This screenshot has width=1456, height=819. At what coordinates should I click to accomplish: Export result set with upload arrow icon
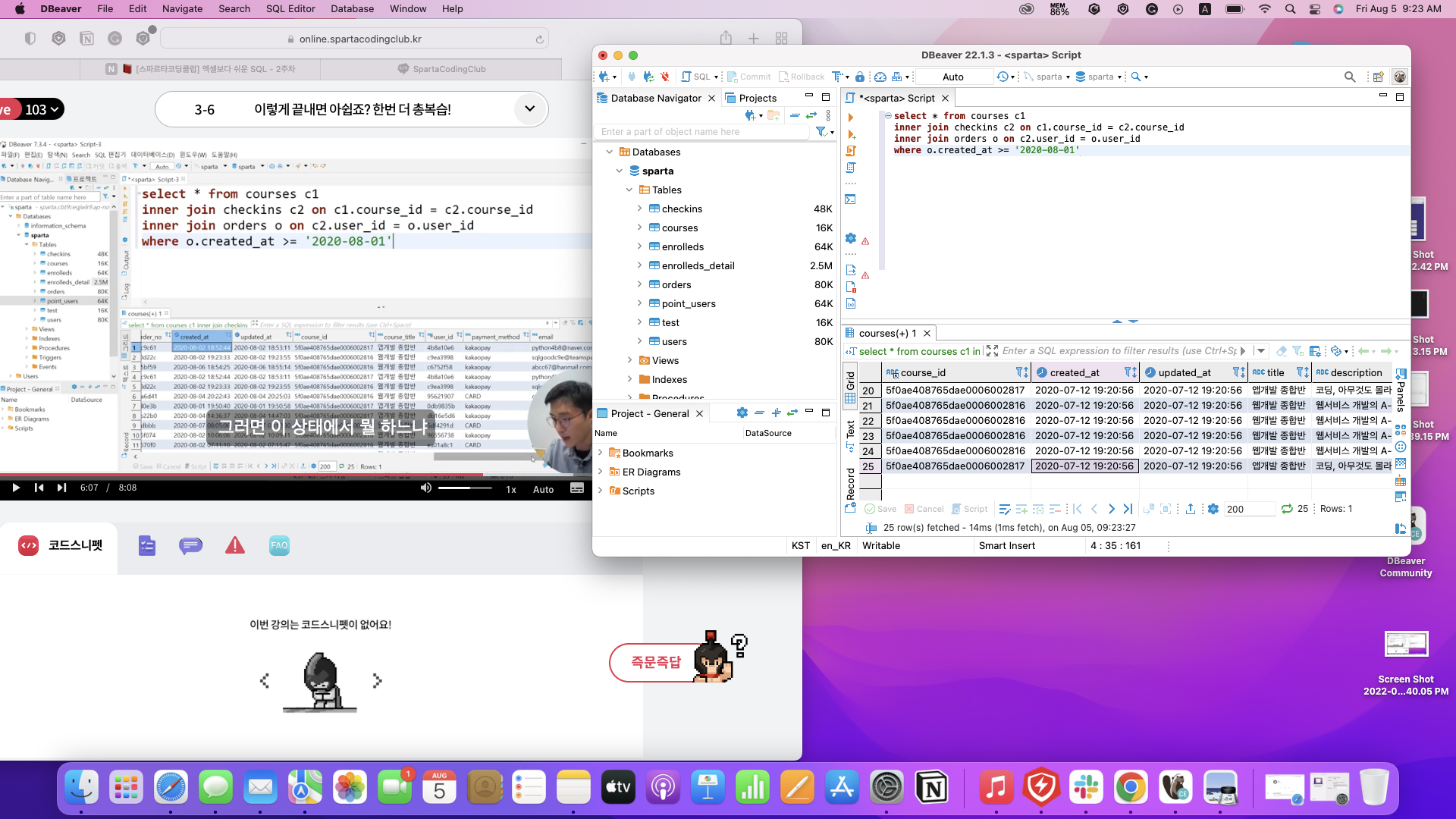click(x=1191, y=509)
